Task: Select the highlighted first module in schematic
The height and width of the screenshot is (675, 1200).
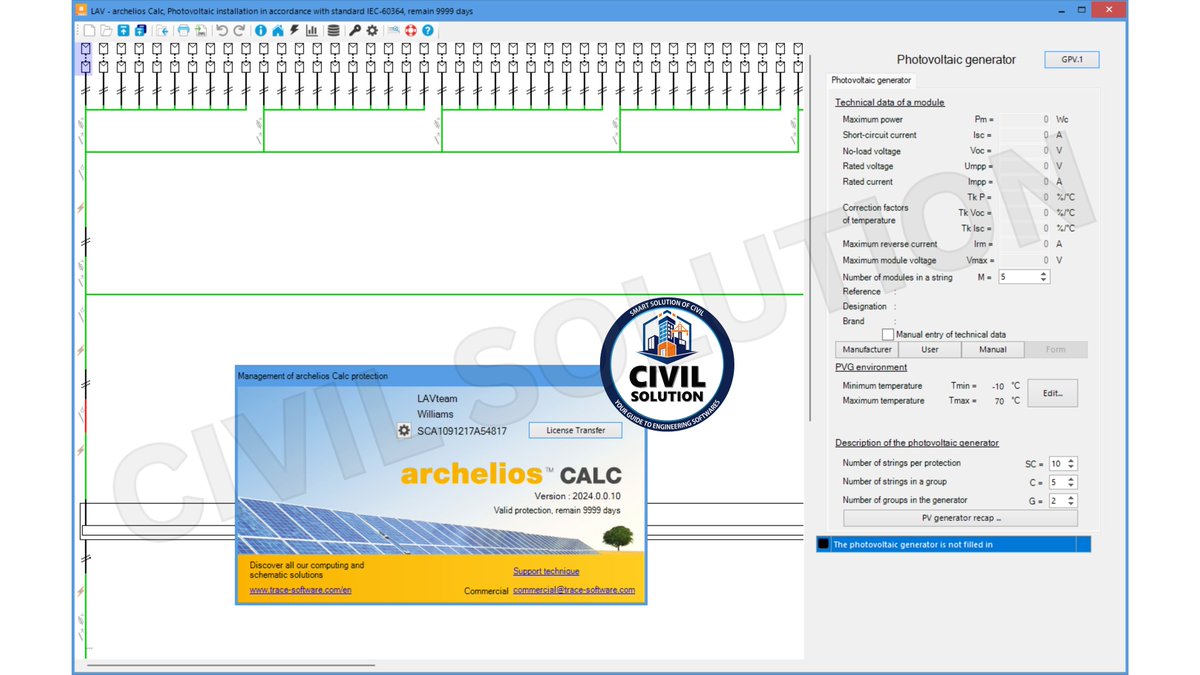Action: [85, 58]
